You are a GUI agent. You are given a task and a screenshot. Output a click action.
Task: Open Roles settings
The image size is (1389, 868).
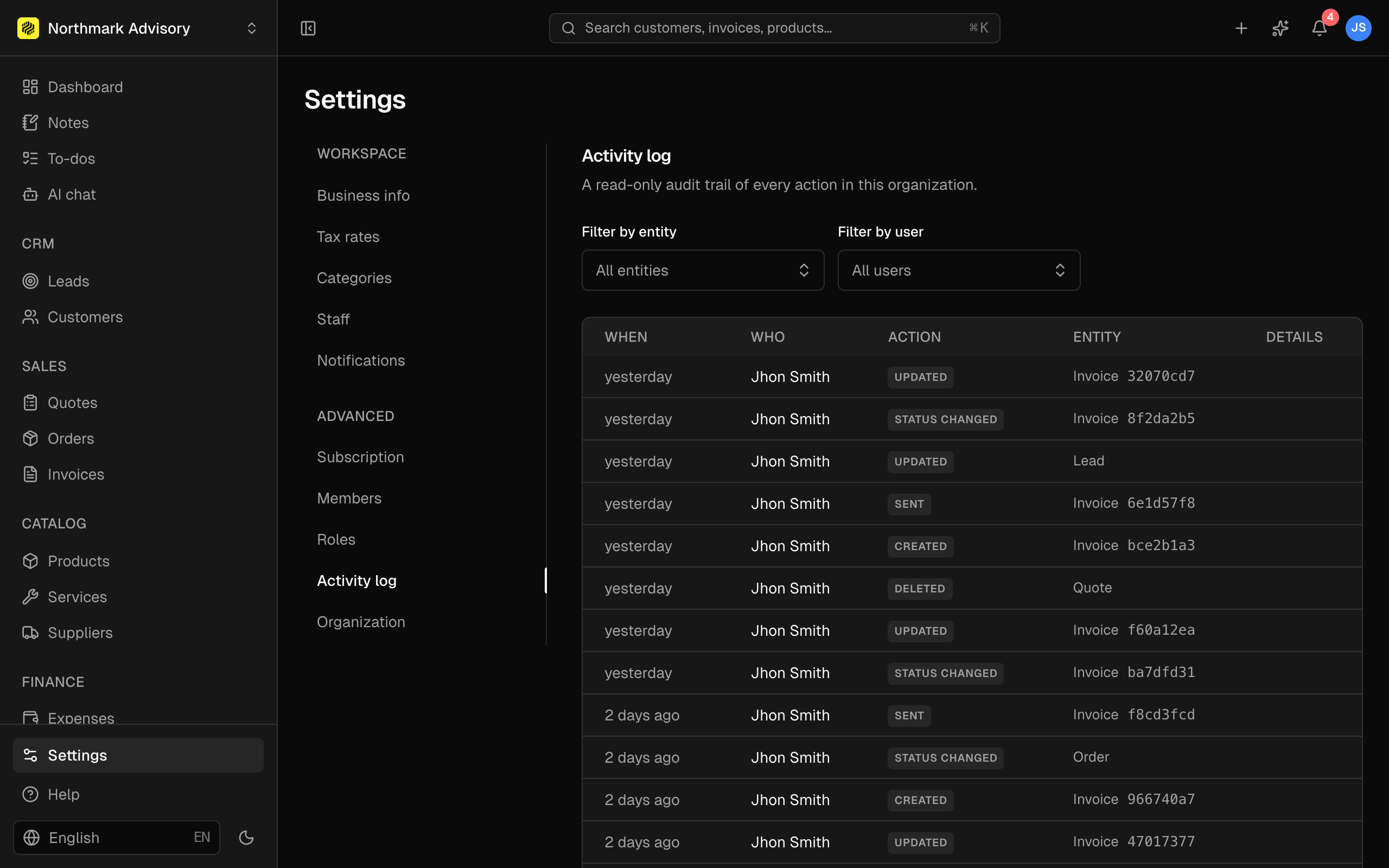[x=336, y=540]
